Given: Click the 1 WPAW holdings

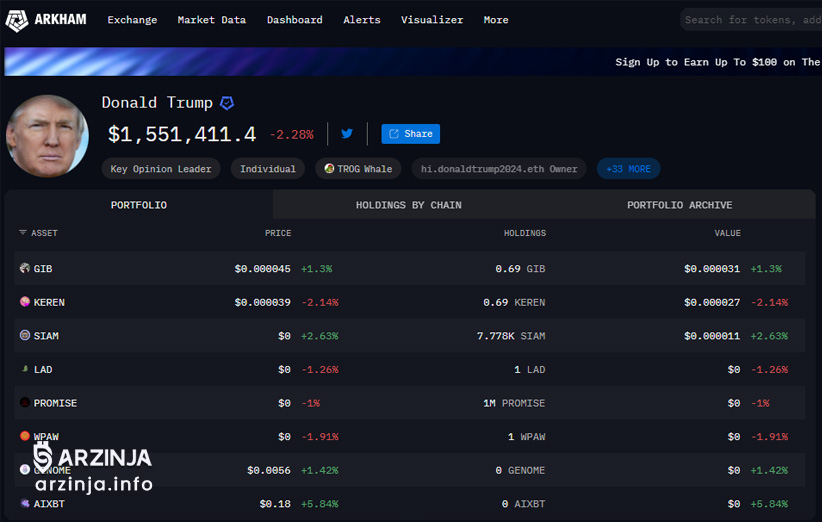Looking at the screenshot, I should point(527,437).
